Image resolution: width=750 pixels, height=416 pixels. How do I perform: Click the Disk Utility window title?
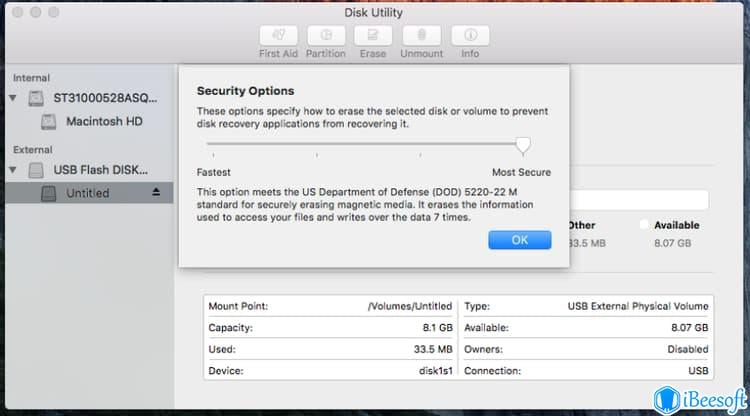click(x=373, y=12)
